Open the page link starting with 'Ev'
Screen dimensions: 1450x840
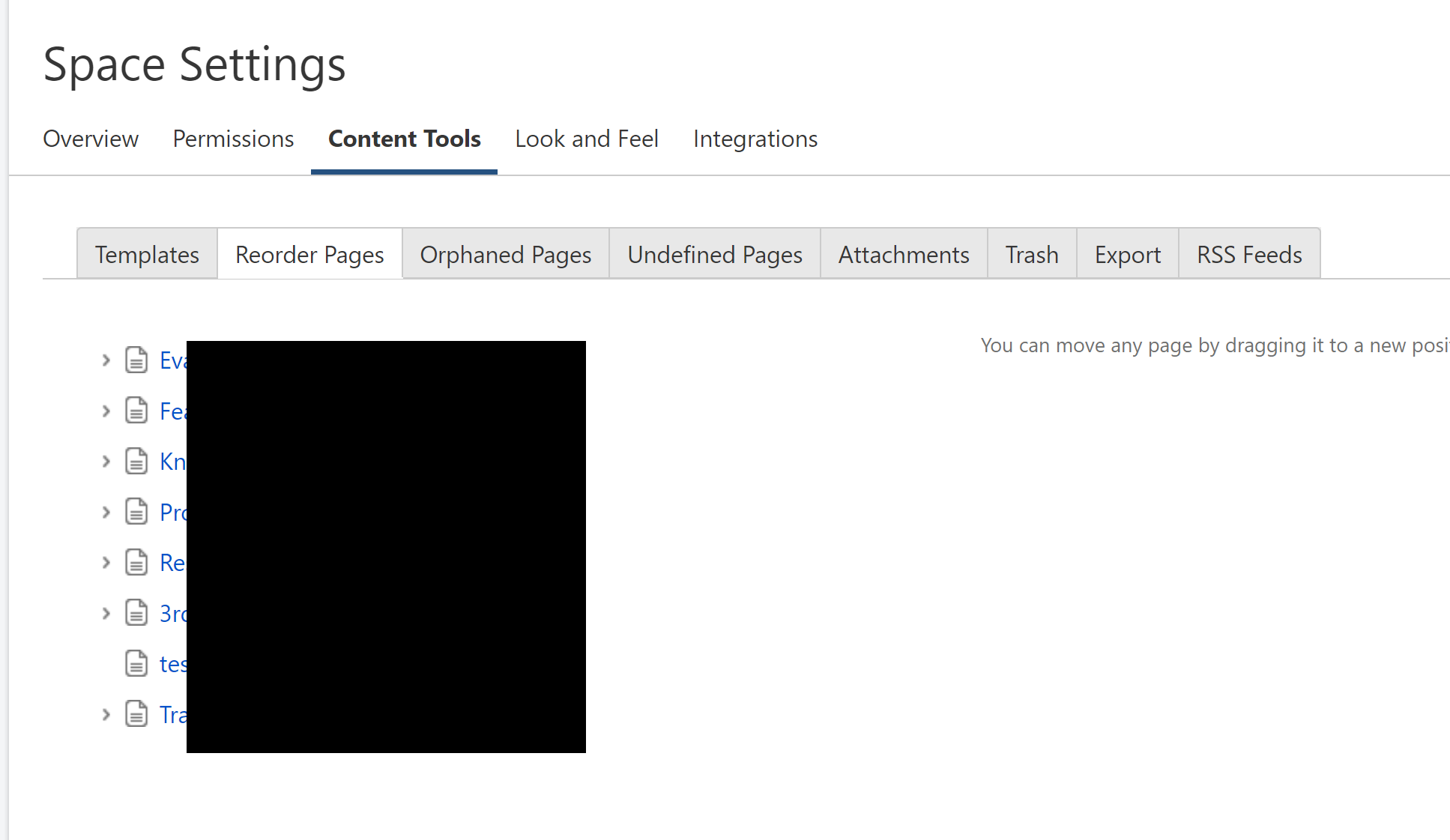(173, 360)
